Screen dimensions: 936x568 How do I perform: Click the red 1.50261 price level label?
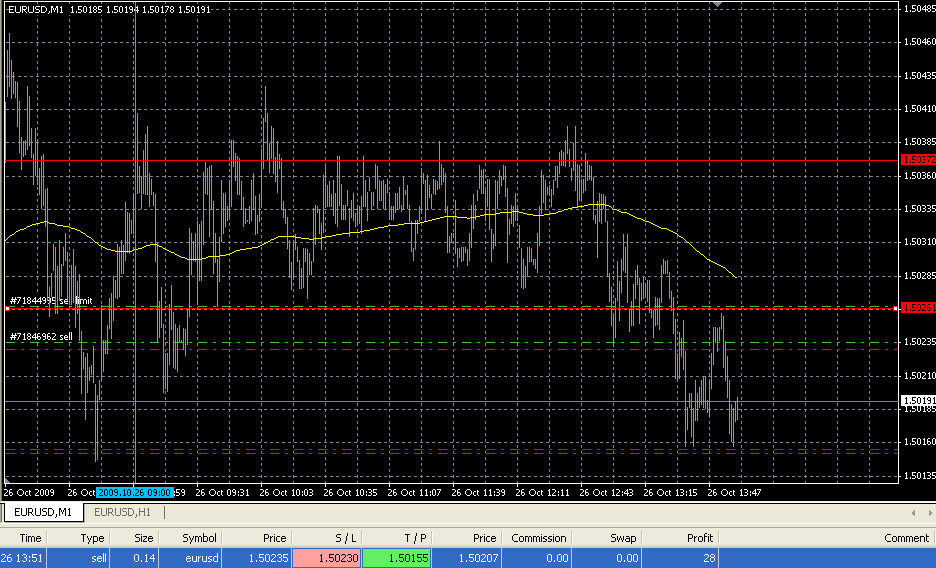click(x=917, y=308)
